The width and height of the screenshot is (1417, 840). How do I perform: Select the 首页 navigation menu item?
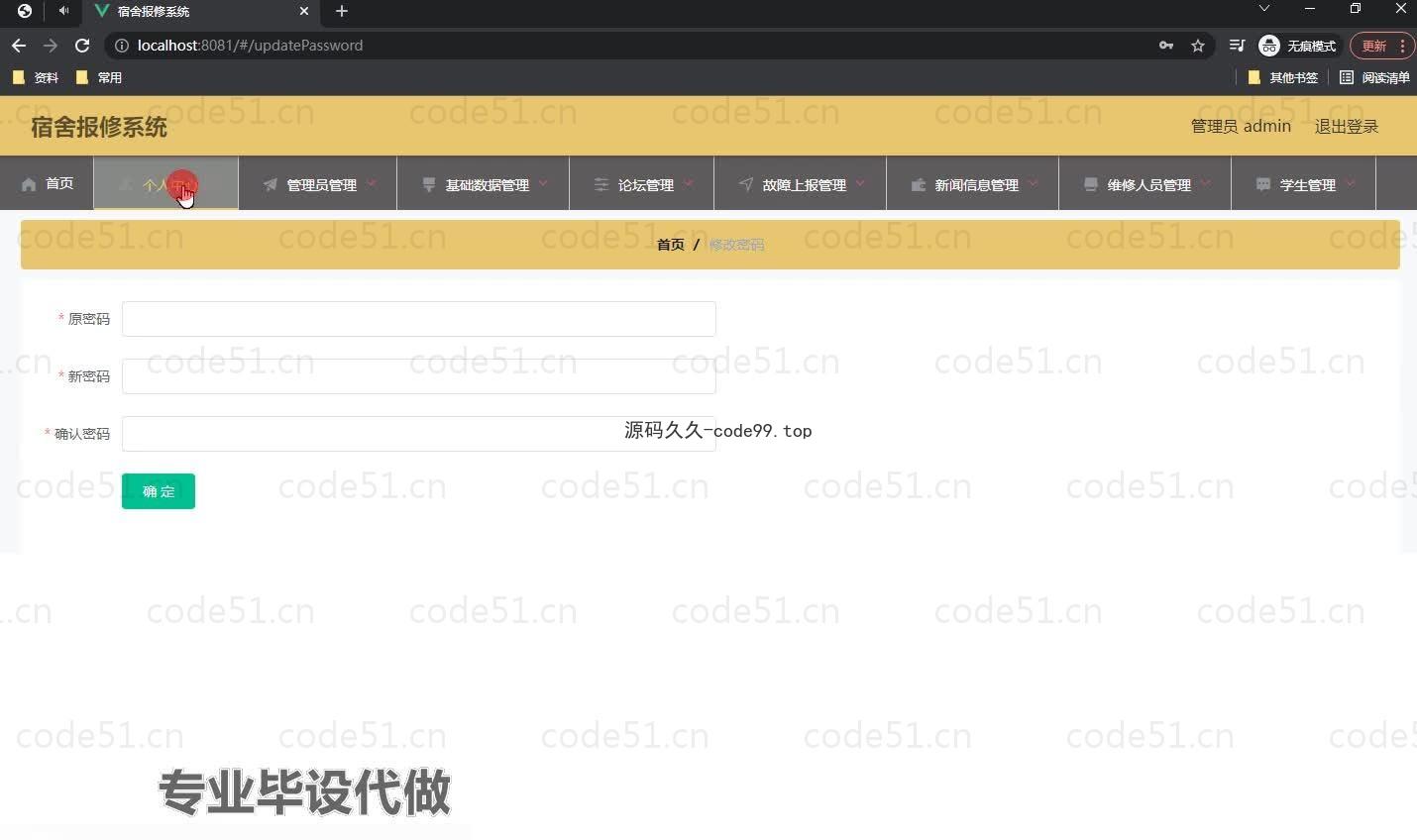coord(47,183)
